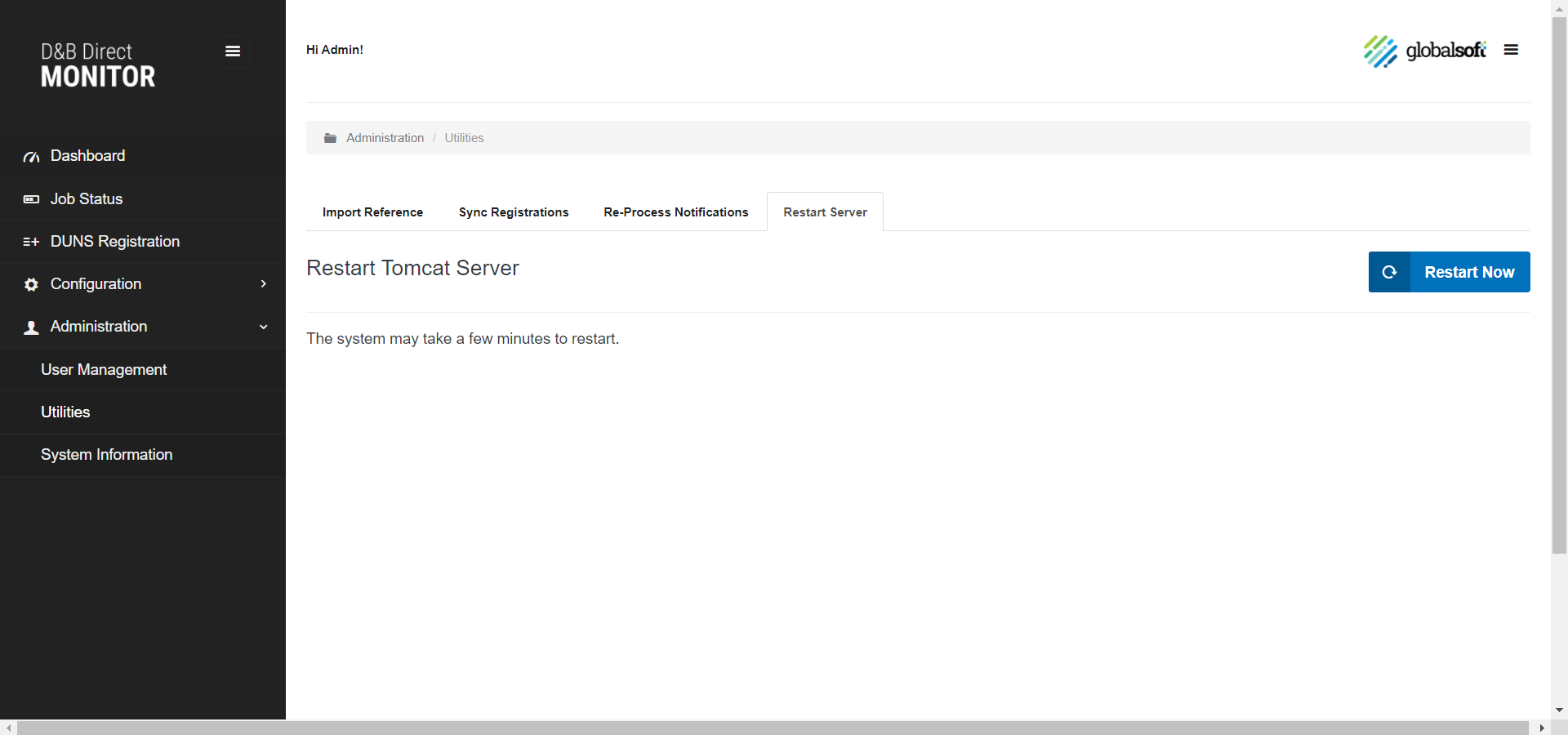The width and height of the screenshot is (1568, 735).
Task: Click the D&B Direct Monitor logo
Action: tap(98, 65)
